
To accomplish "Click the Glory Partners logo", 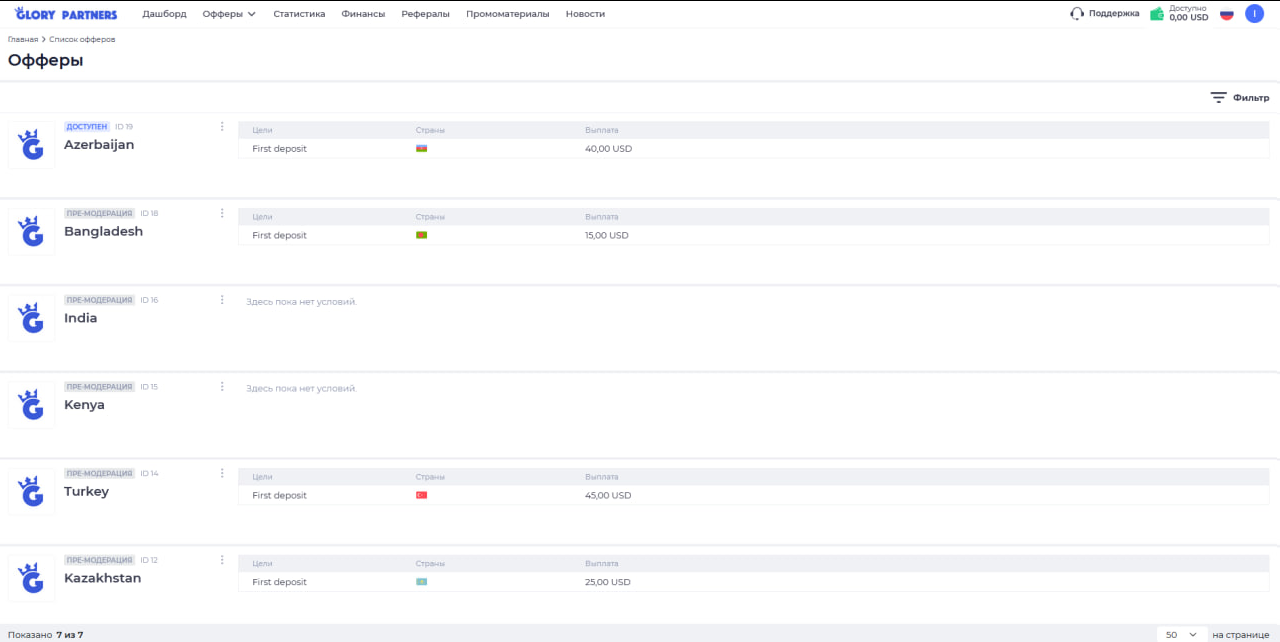I will pos(66,14).
